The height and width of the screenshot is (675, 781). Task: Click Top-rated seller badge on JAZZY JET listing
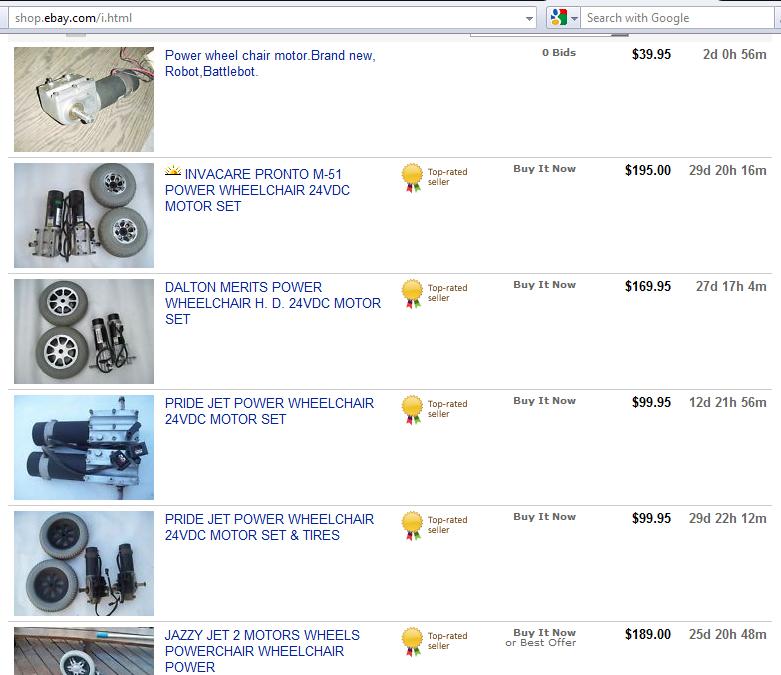412,641
